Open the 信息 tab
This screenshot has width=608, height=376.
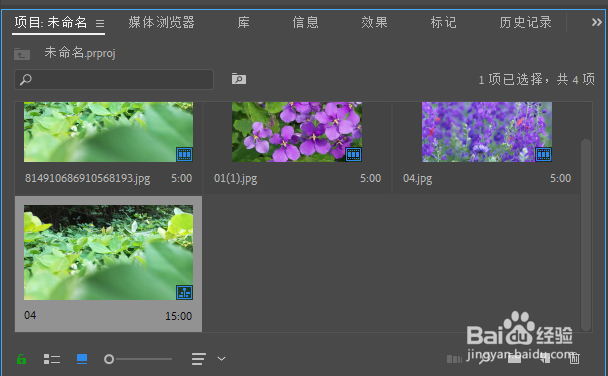(x=305, y=22)
